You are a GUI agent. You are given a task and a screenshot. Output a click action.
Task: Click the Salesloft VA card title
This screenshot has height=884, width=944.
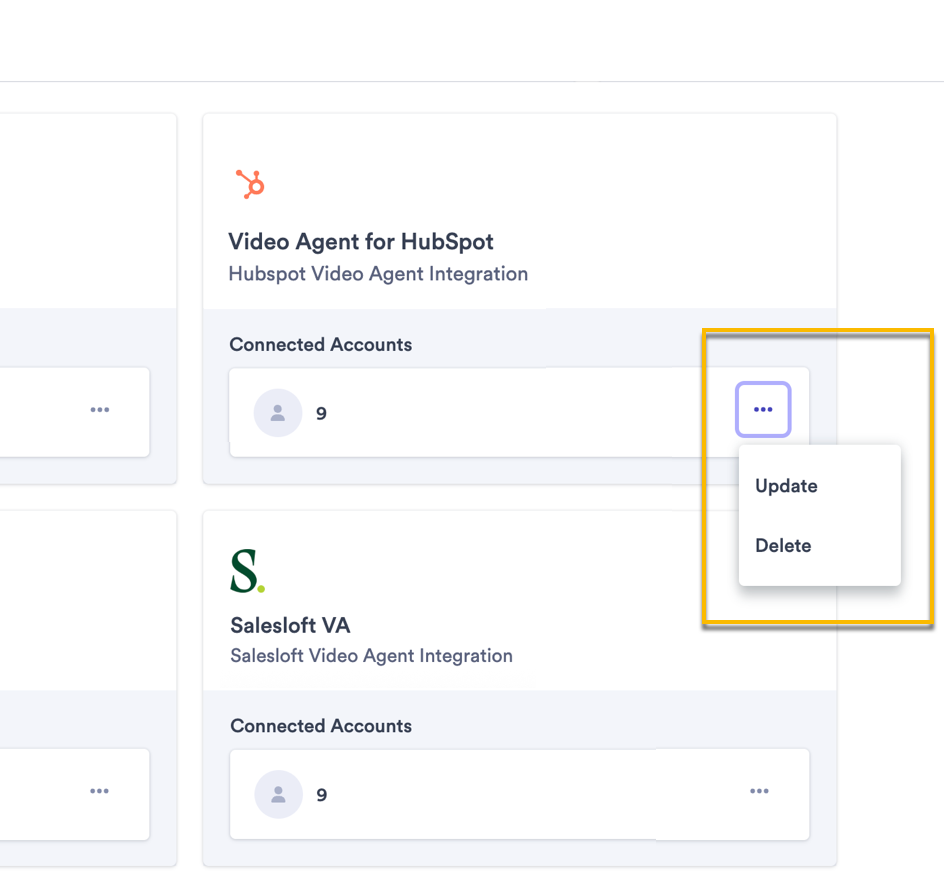click(290, 626)
